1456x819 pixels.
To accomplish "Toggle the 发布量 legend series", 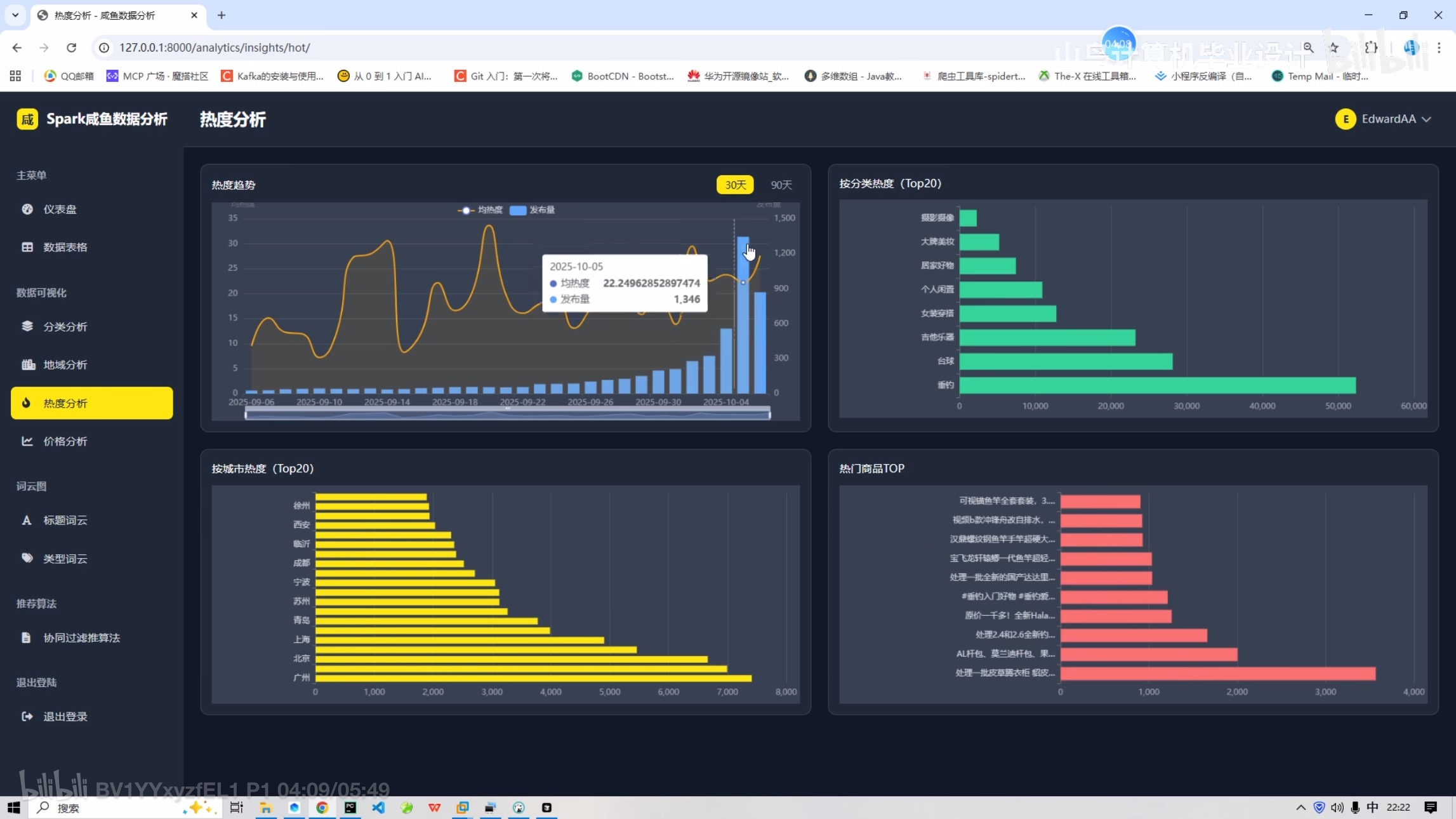I will 533,210.
